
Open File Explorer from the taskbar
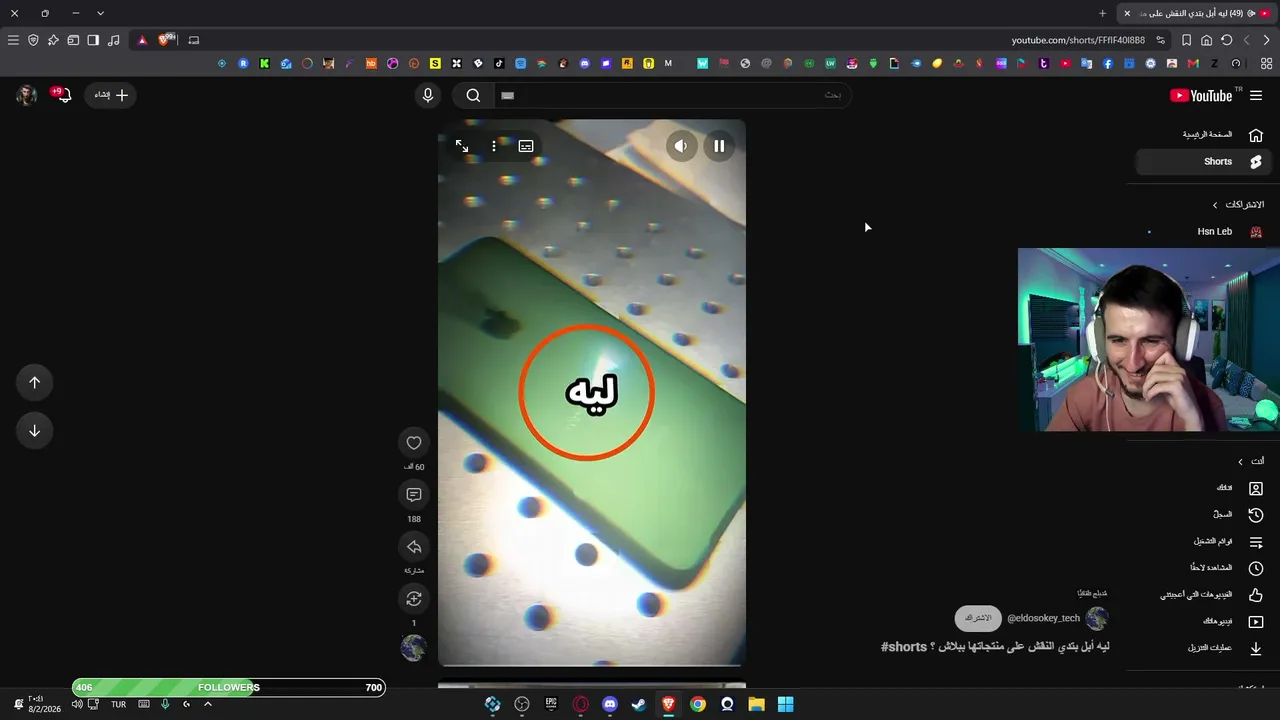coord(756,704)
